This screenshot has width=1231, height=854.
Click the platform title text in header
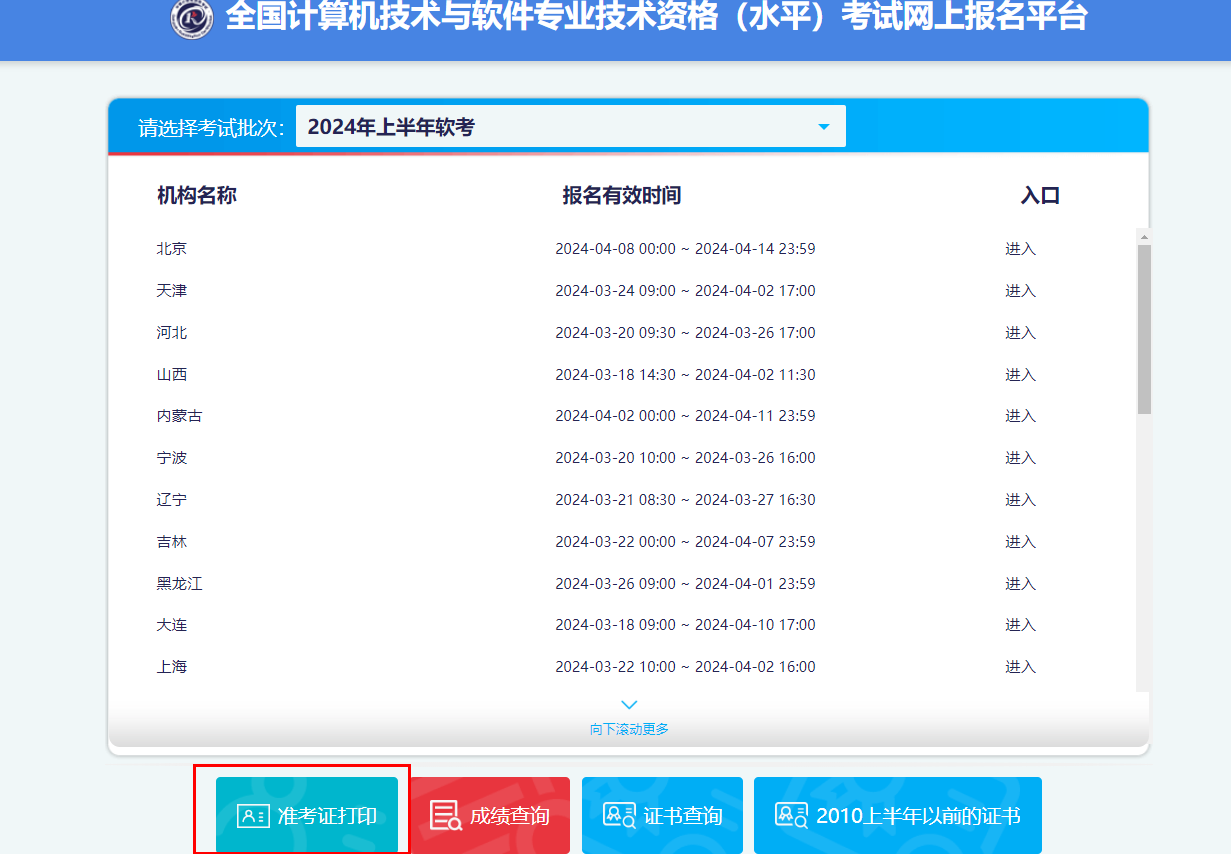(656, 16)
